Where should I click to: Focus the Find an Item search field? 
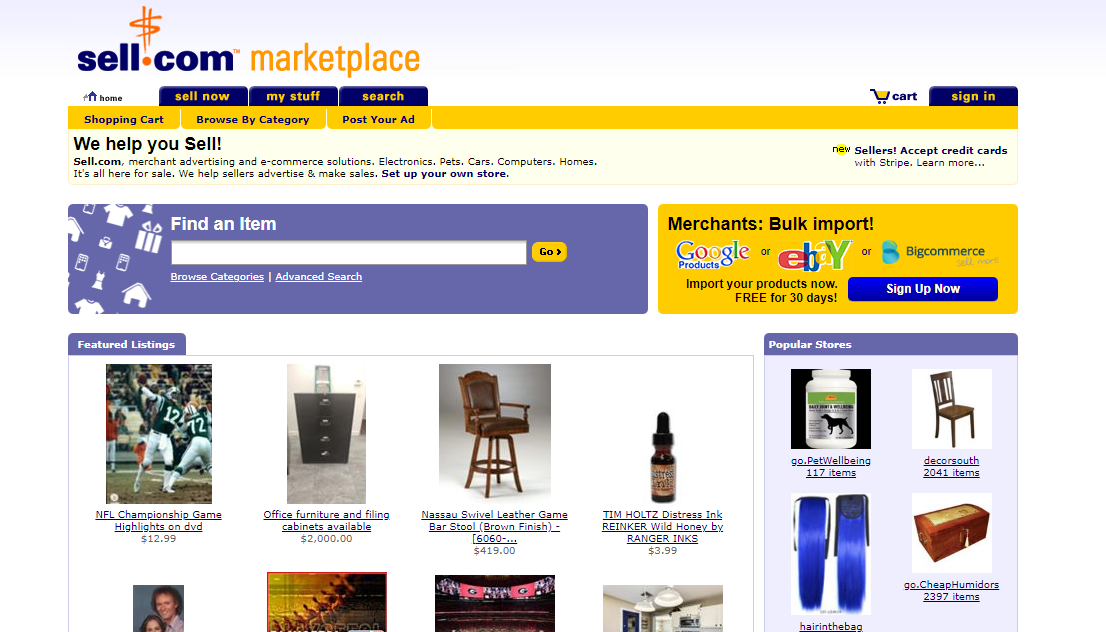pos(348,252)
